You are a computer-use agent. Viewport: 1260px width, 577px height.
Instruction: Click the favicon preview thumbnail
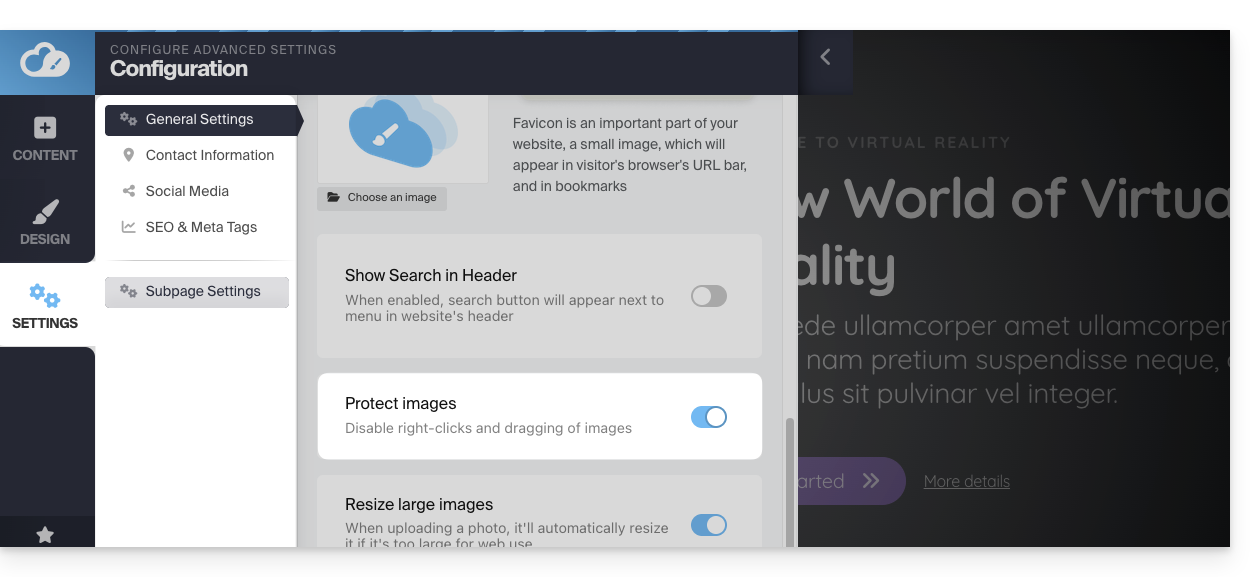402,135
